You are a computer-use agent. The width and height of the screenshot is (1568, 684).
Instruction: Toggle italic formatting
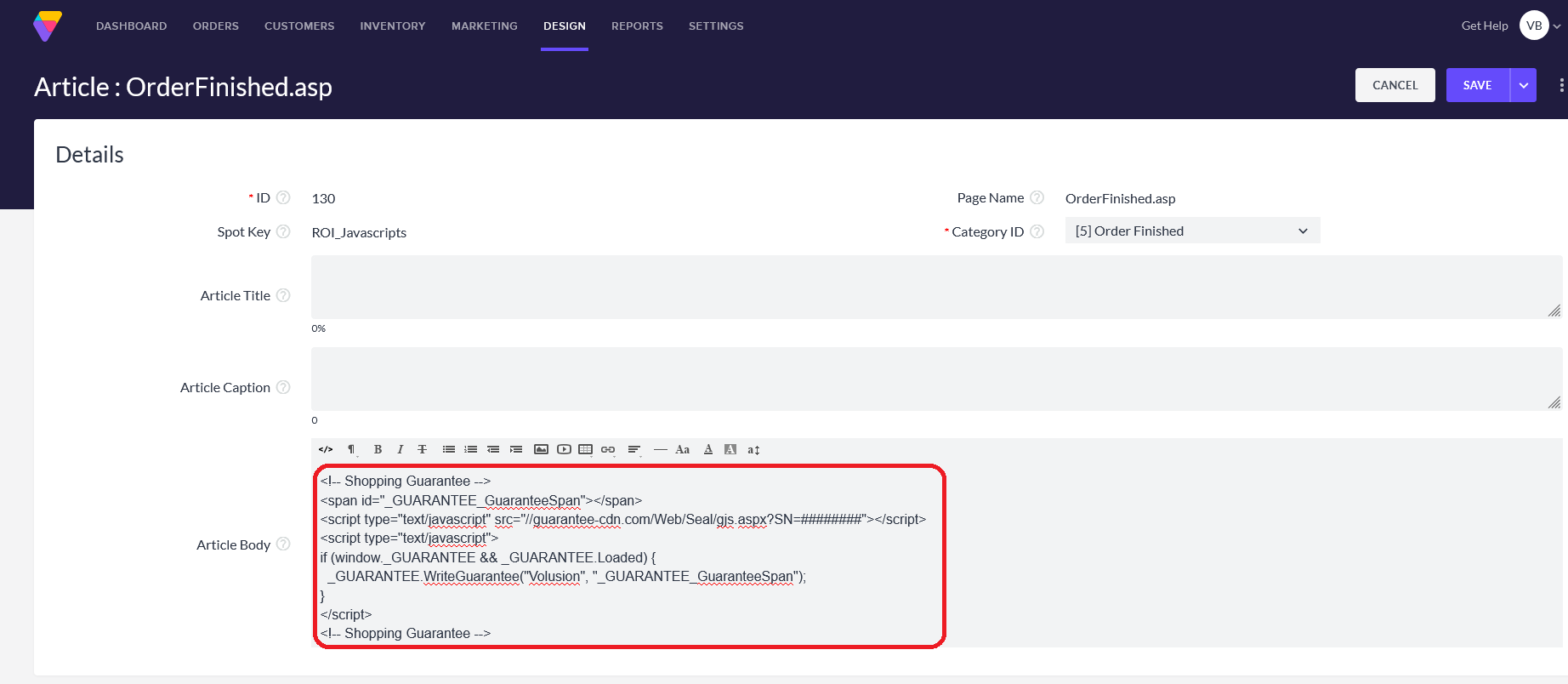point(400,449)
